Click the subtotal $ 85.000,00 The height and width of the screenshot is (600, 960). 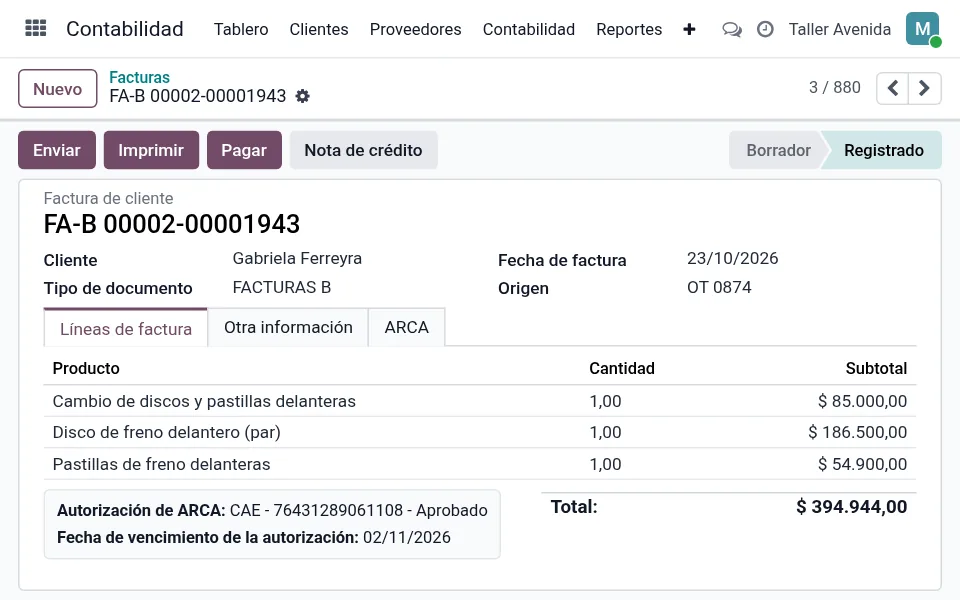862,401
